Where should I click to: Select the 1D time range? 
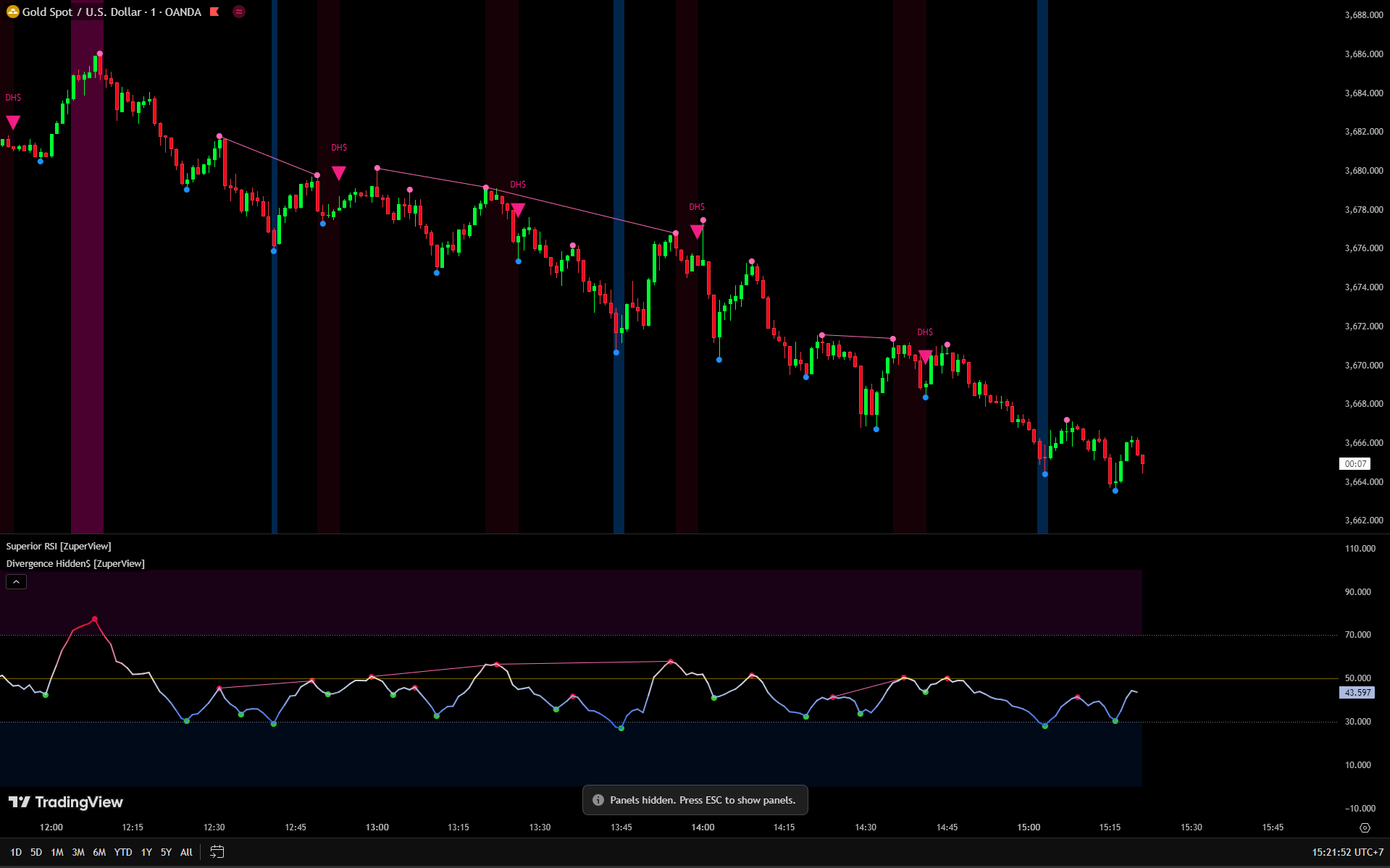pyautogui.click(x=16, y=852)
